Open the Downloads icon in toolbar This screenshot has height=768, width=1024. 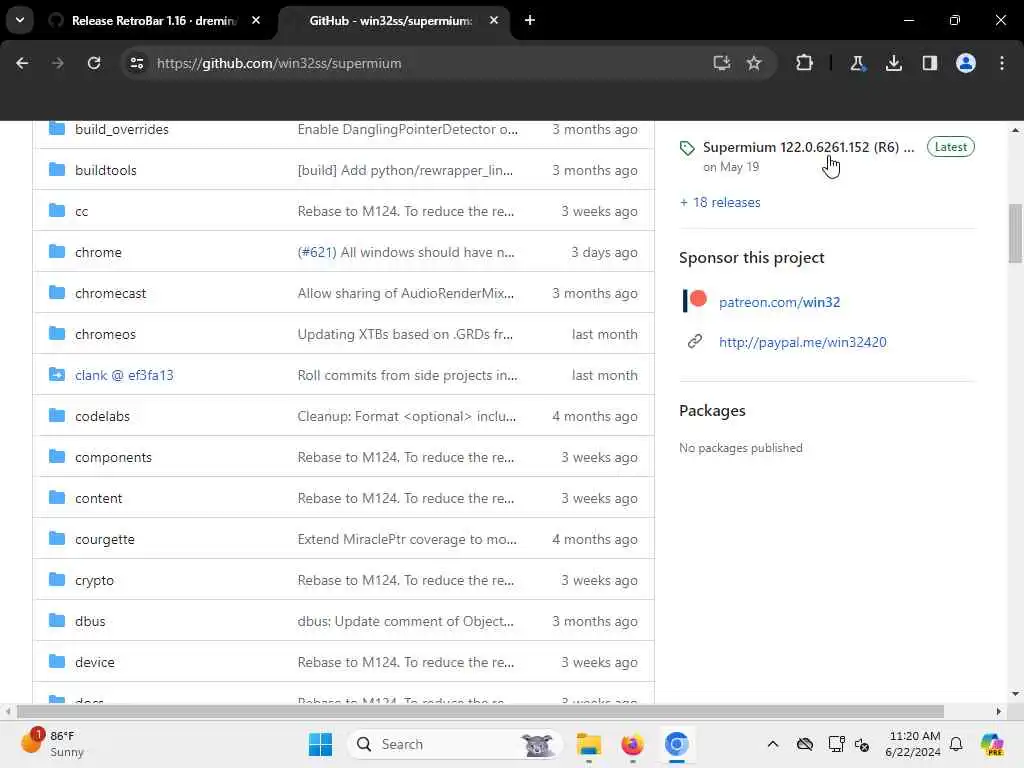893,63
